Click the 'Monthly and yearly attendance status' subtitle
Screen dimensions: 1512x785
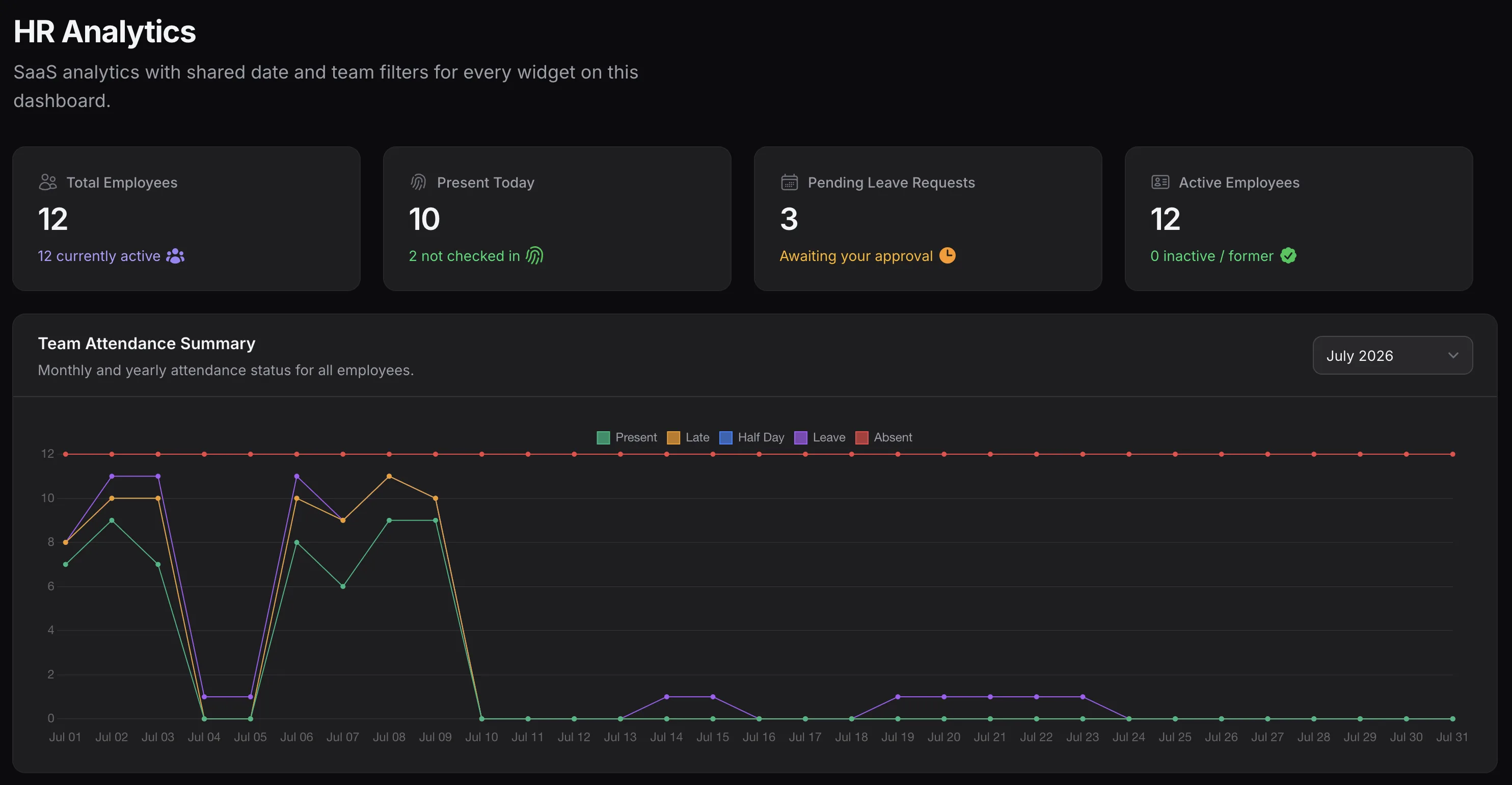pos(226,371)
